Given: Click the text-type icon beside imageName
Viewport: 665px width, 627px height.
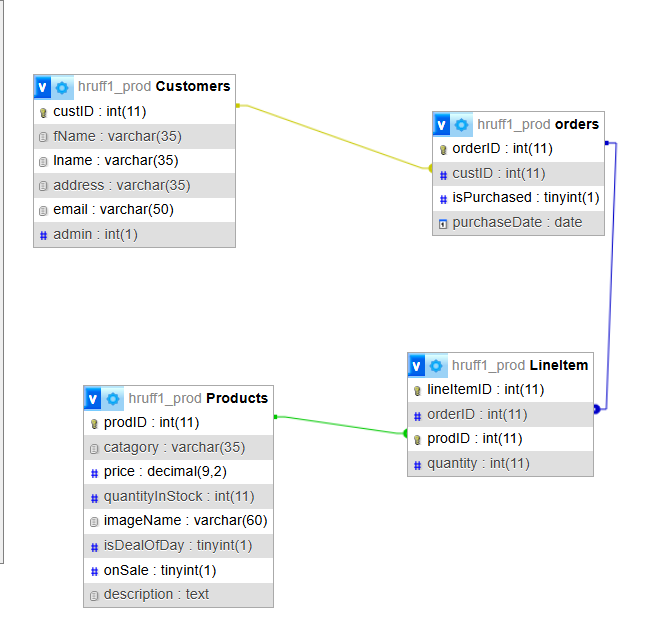Looking at the screenshot, I should pos(94,522).
